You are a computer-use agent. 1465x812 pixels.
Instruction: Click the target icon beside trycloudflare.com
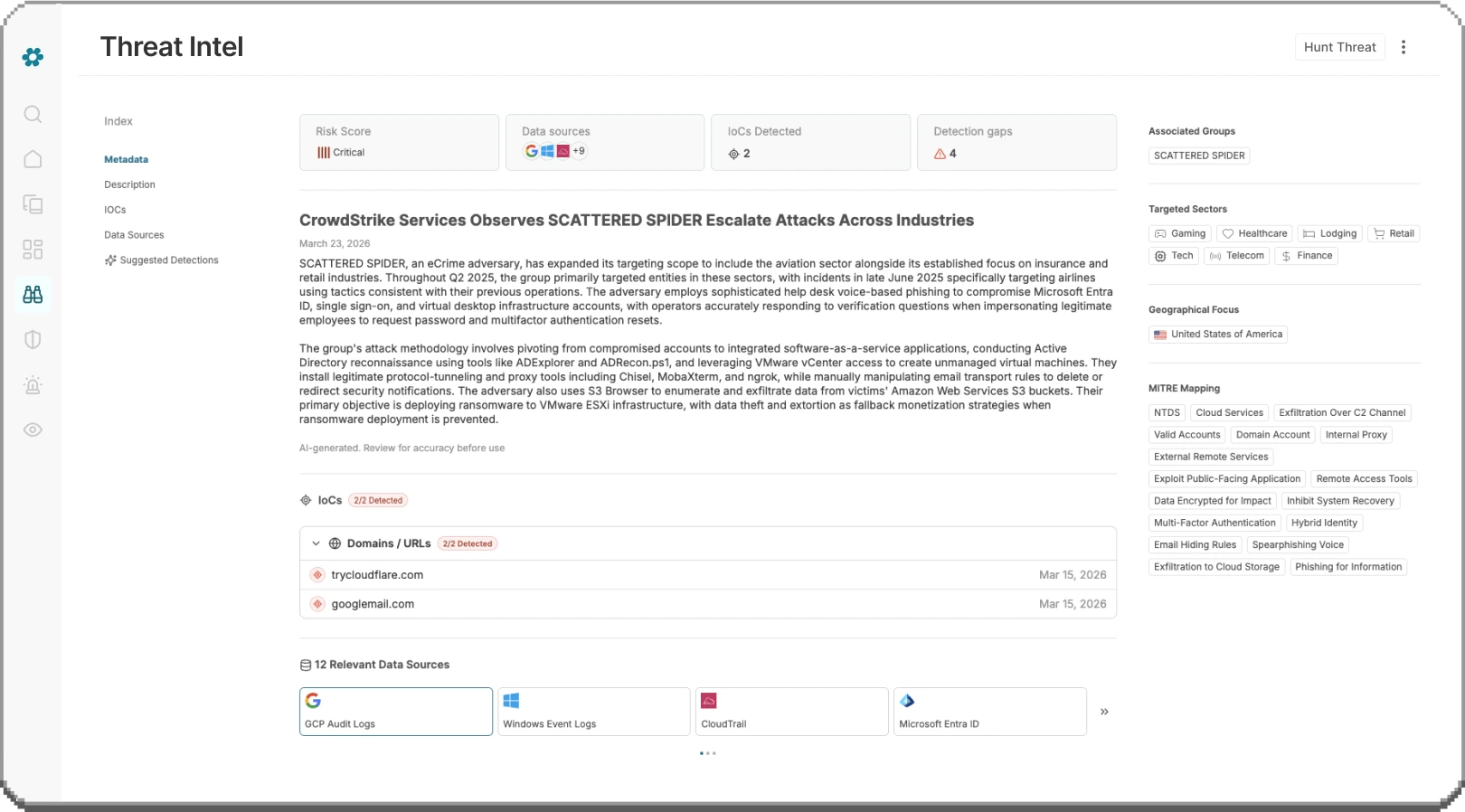coord(317,575)
